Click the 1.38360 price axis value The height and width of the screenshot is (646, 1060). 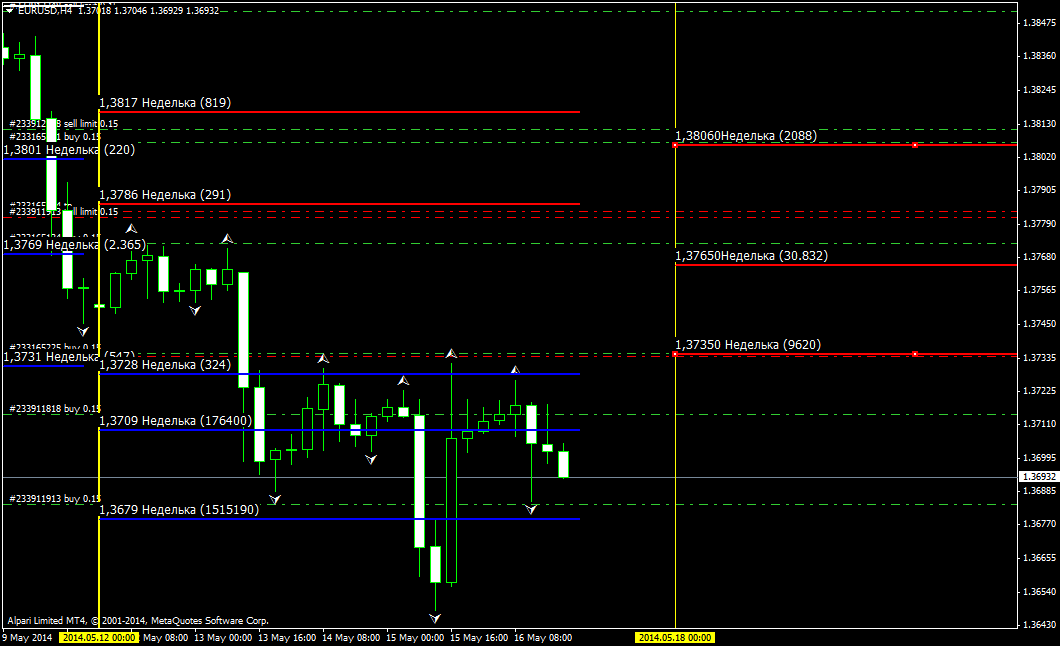[x=1040, y=56]
